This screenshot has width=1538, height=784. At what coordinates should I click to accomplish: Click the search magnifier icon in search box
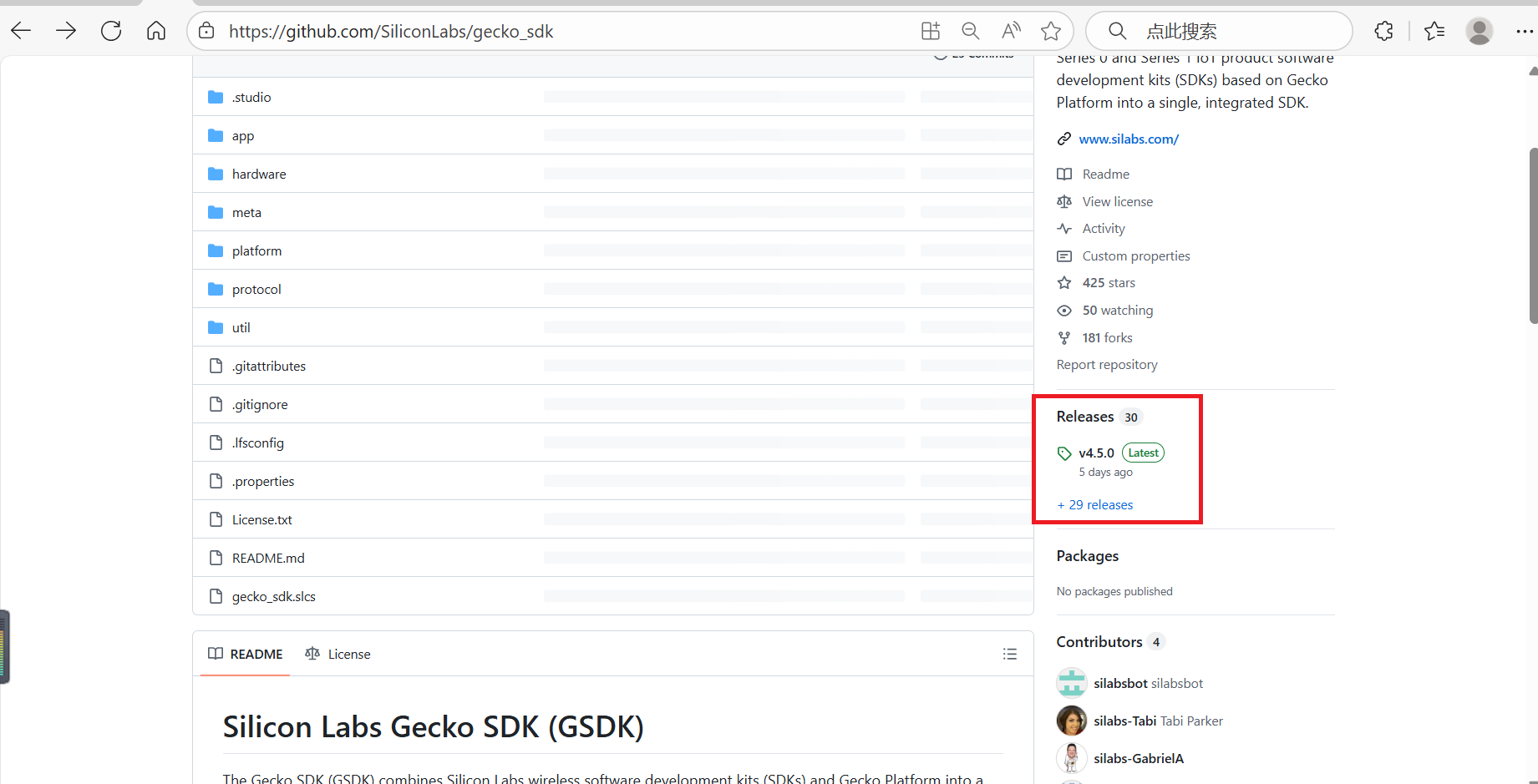coord(1117,32)
